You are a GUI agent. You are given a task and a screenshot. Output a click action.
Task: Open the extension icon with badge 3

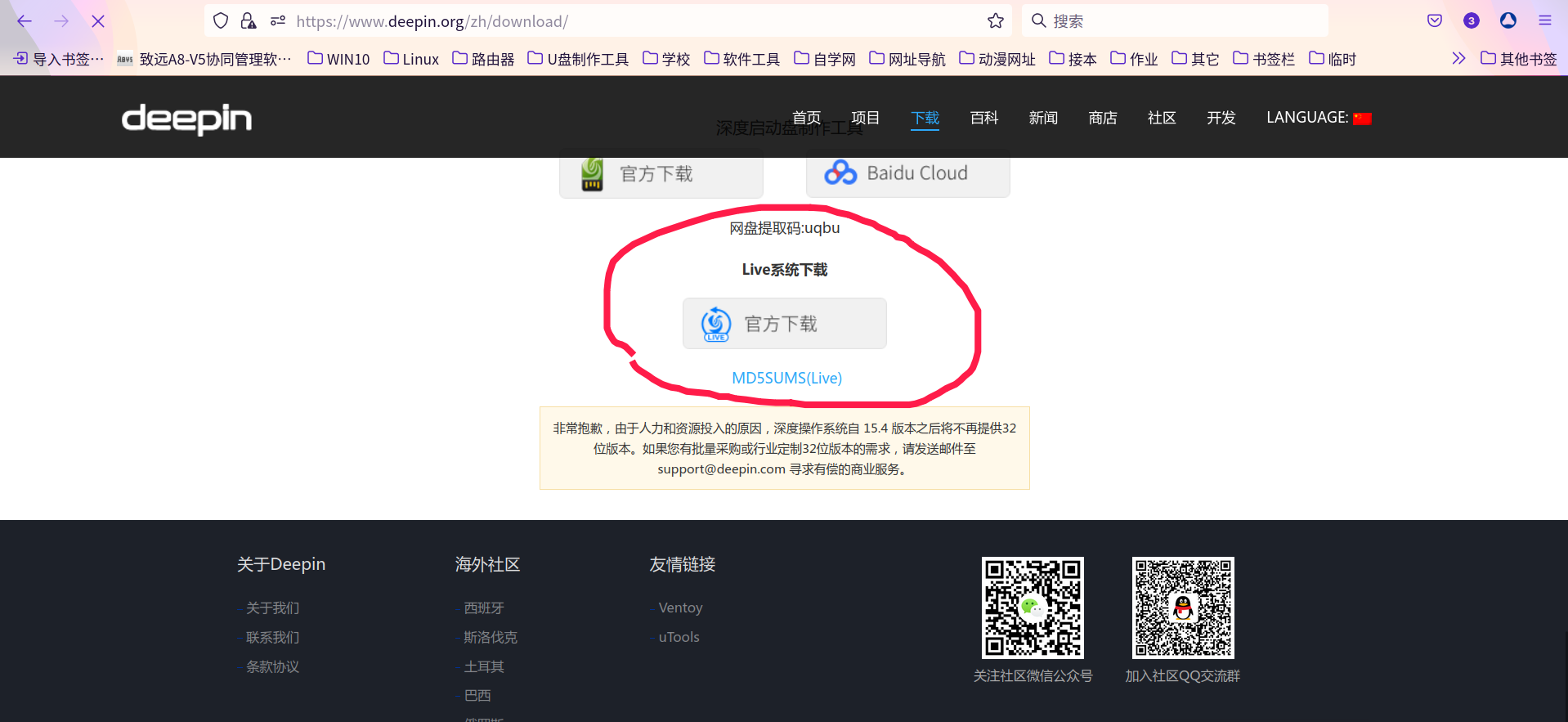click(1472, 21)
